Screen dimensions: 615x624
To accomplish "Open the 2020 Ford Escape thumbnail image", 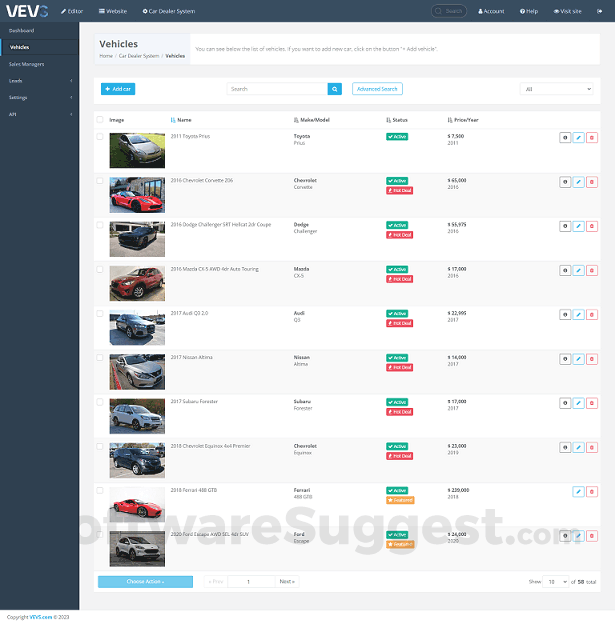I will tap(137, 549).
